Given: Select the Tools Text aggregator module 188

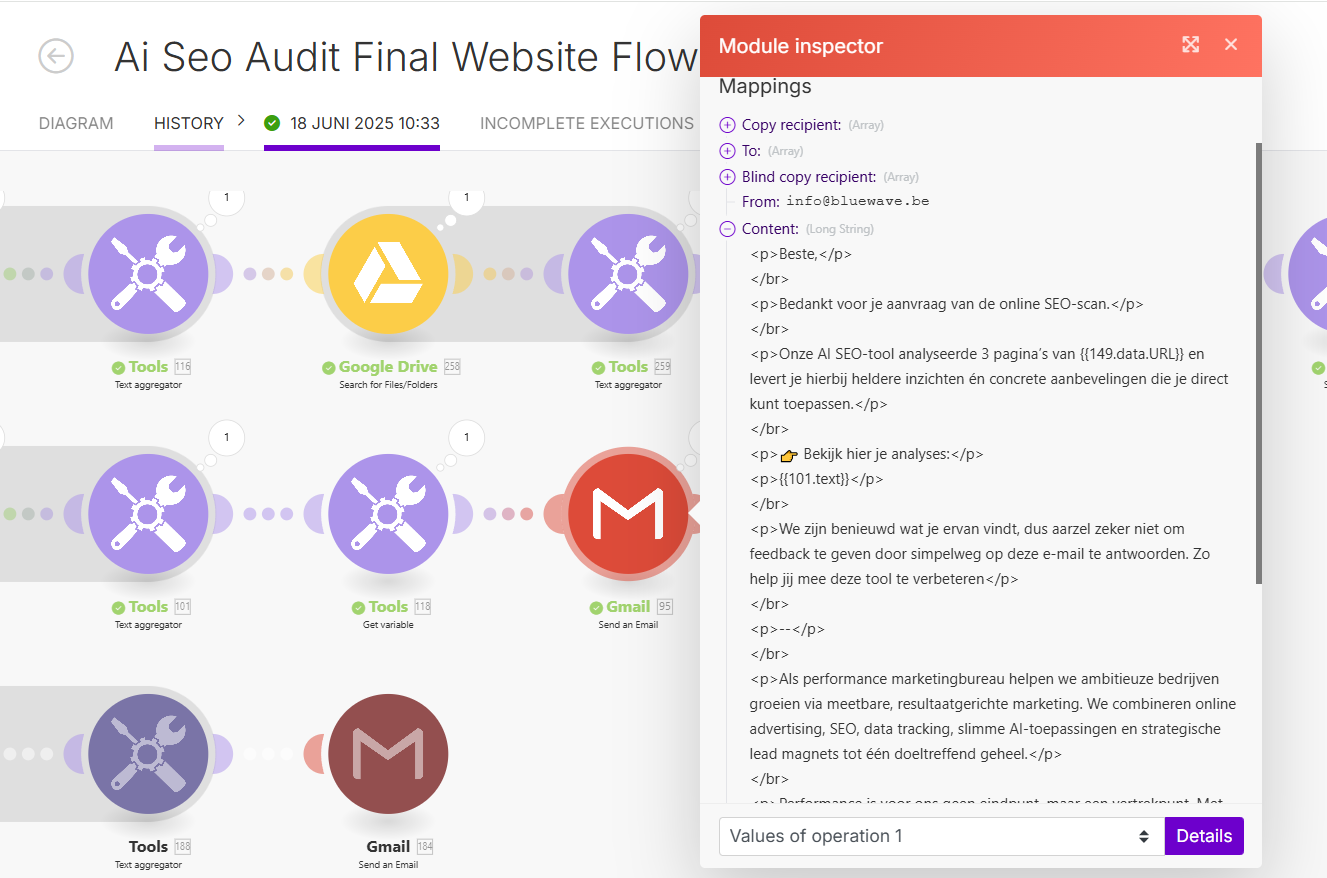Looking at the screenshot, I should coord(148,754).
